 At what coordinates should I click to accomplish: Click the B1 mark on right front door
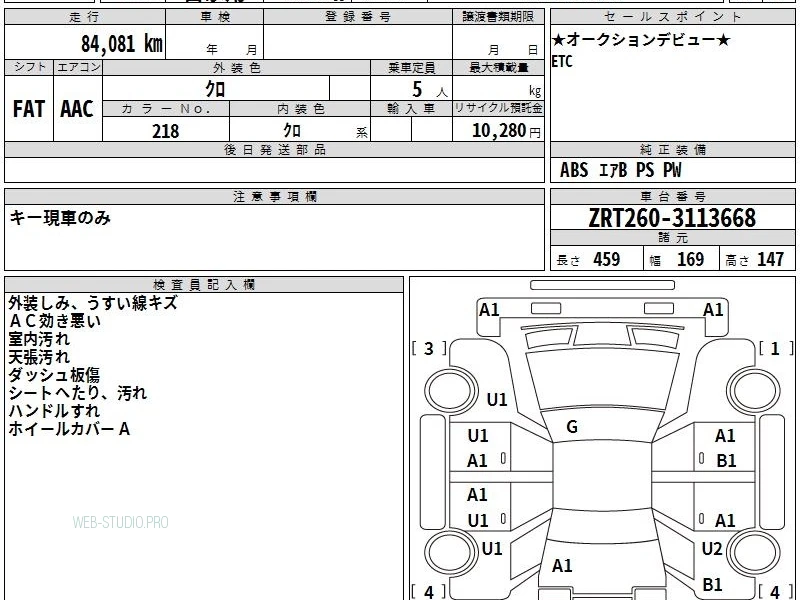726,461
